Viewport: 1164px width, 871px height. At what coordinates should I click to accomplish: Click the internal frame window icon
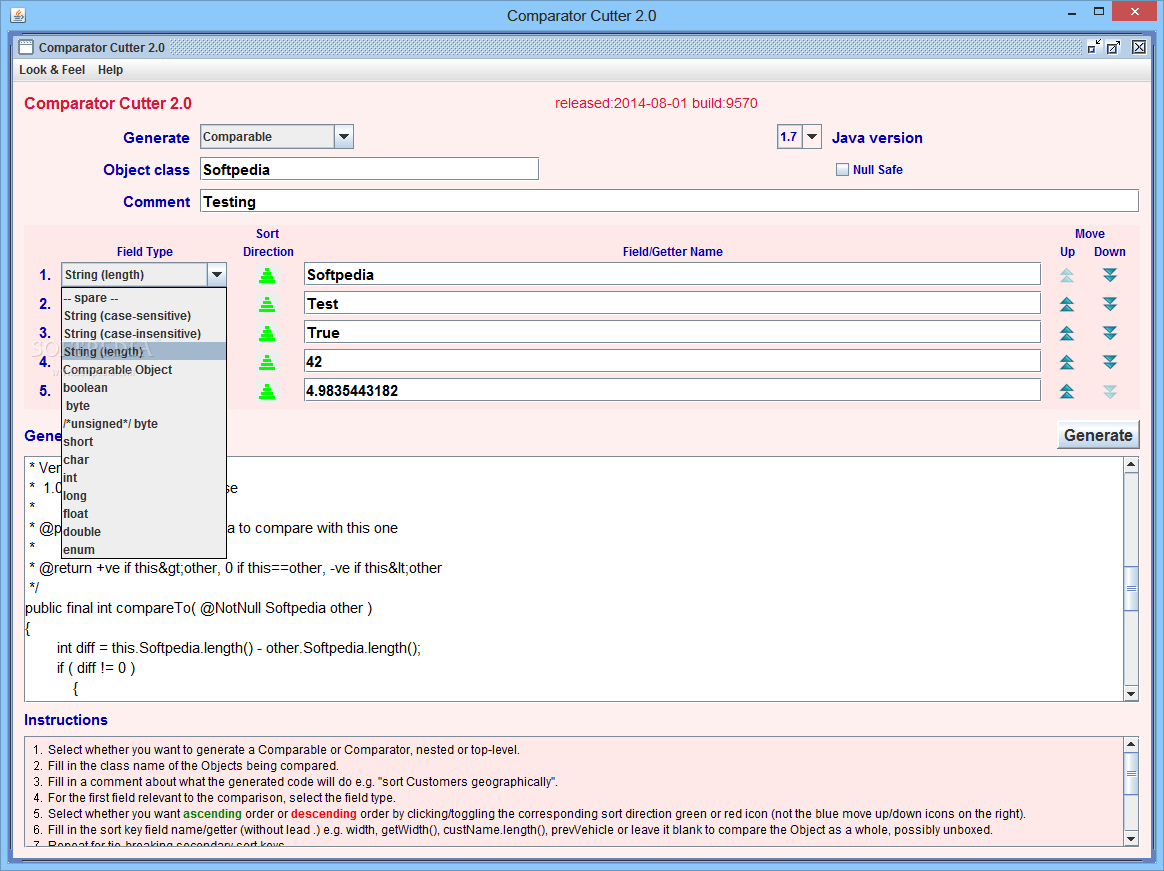tap(26, 48)
